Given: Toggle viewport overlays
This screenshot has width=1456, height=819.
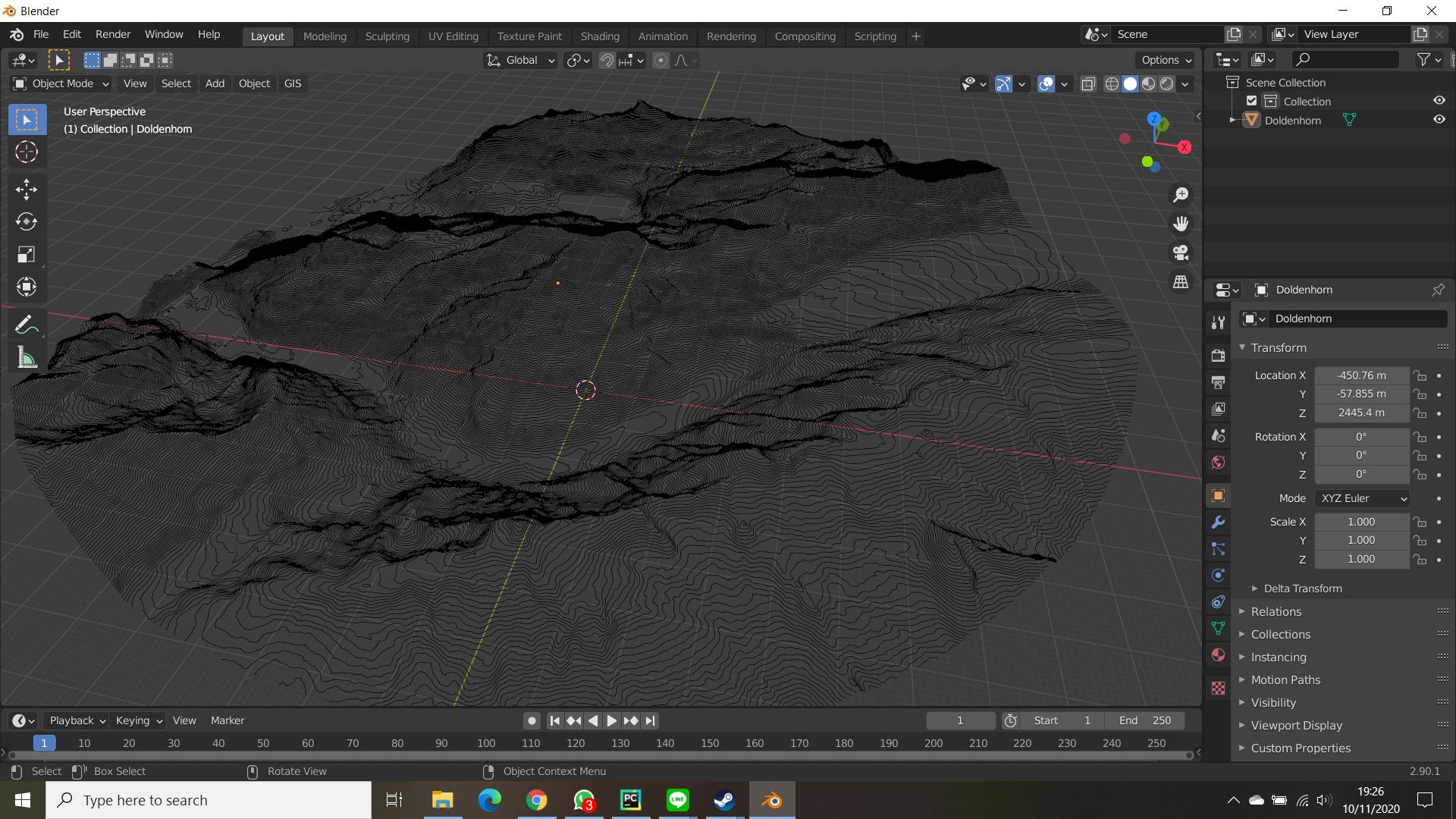Looking at the screenshot, I should 1046,83.
